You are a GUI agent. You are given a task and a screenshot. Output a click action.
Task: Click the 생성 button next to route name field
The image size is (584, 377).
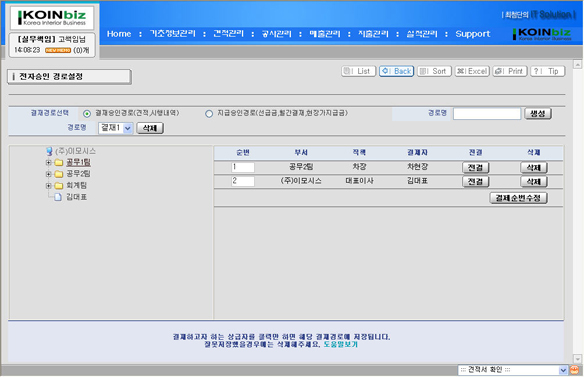[538, 114]
